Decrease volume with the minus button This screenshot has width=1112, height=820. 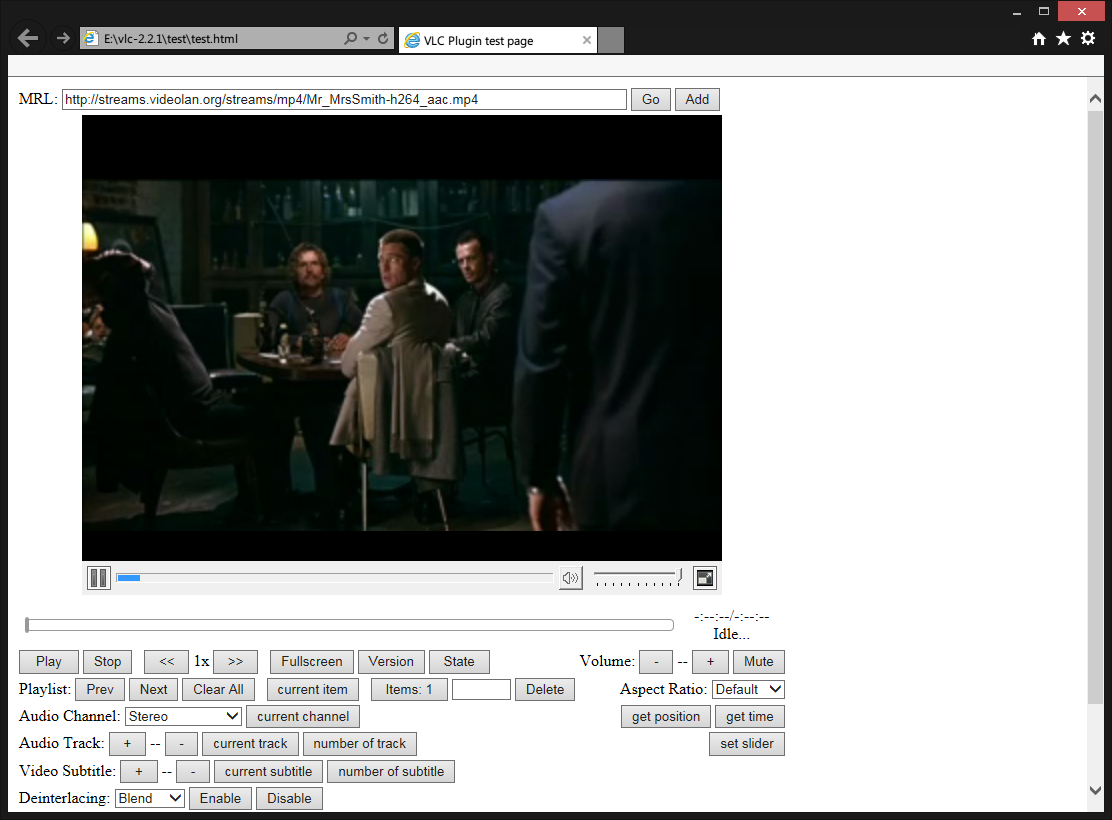tap(656, 662)
